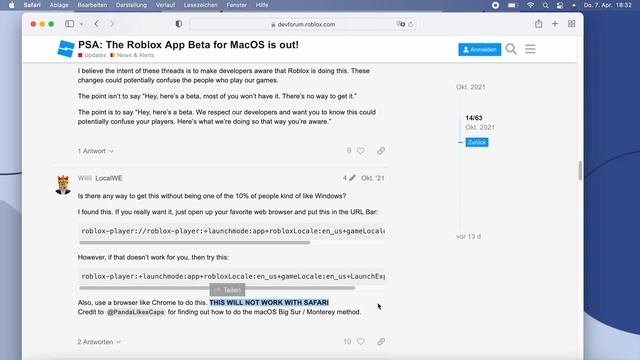Toggle the Safari sidebar
This screenshot has width=640, height=360.
click(70, 24)
